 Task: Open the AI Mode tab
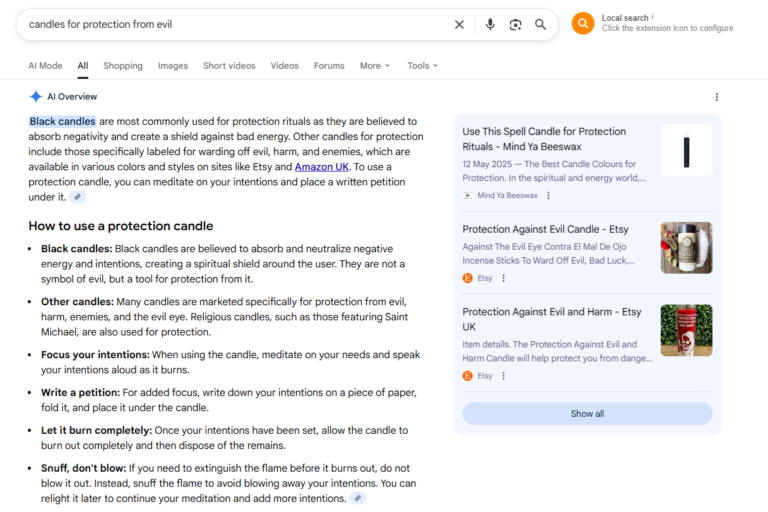[45, 66]
